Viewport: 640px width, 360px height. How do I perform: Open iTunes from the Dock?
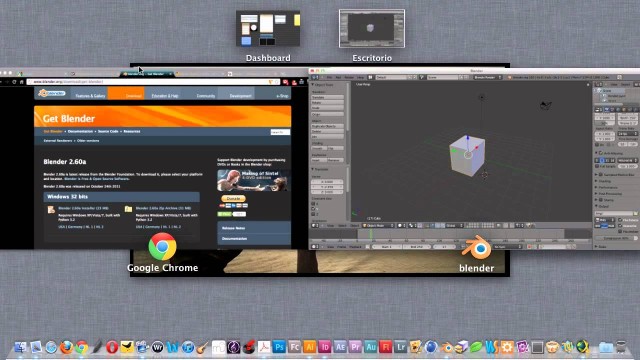pyautogui.click(x=188, y=347)
